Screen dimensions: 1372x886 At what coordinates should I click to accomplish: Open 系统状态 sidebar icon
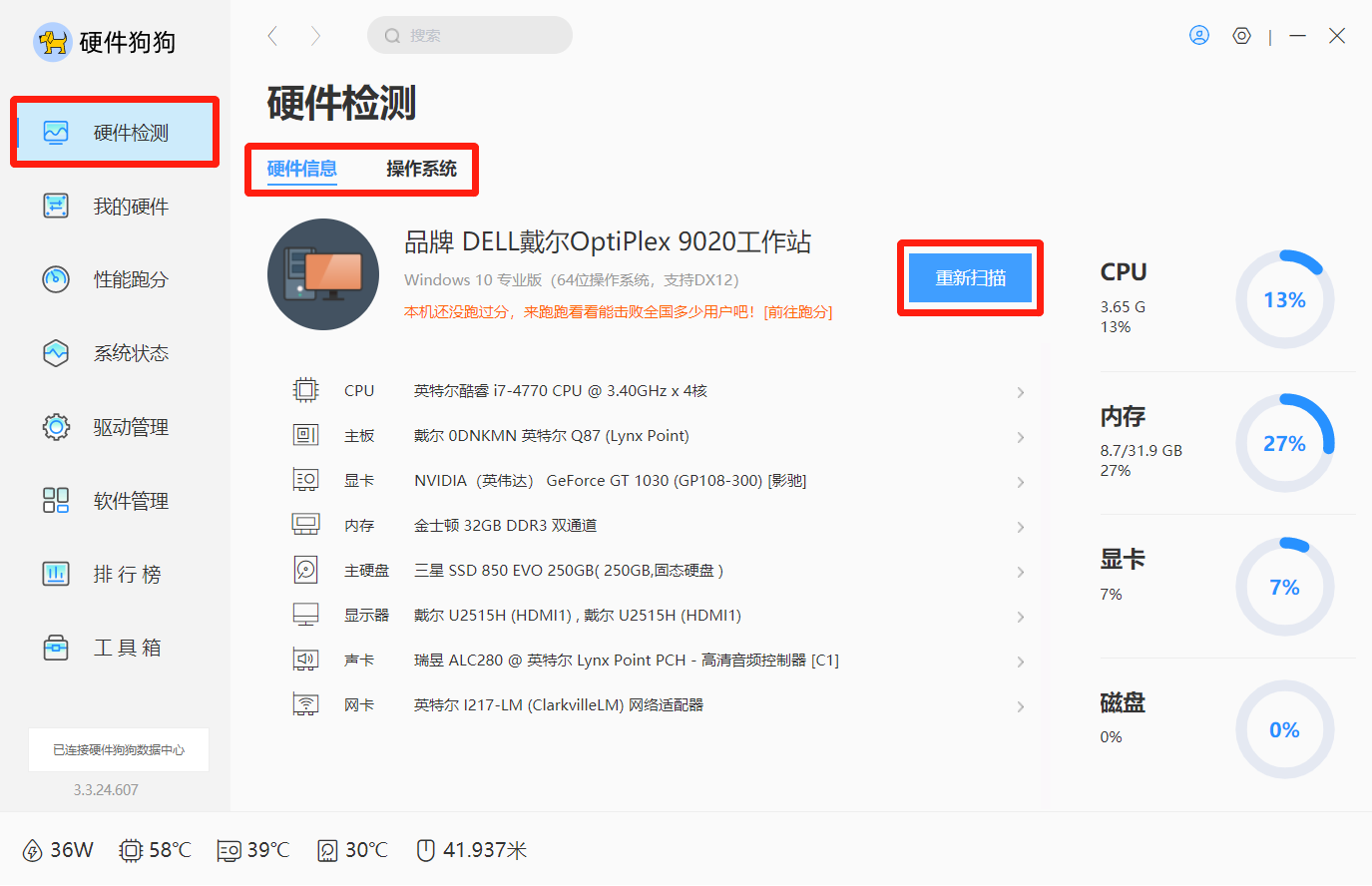[x=56, y=352]
